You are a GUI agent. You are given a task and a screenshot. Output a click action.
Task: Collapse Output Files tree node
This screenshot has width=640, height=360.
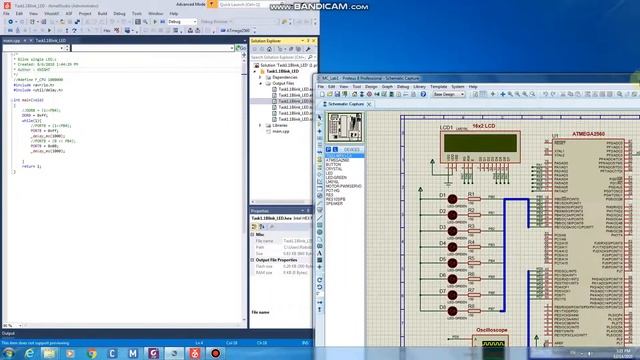click(261, 83)
